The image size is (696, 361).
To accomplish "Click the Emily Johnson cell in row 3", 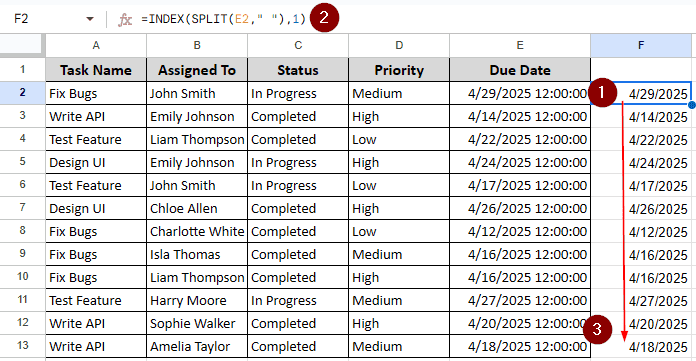I will pos(197,116).
